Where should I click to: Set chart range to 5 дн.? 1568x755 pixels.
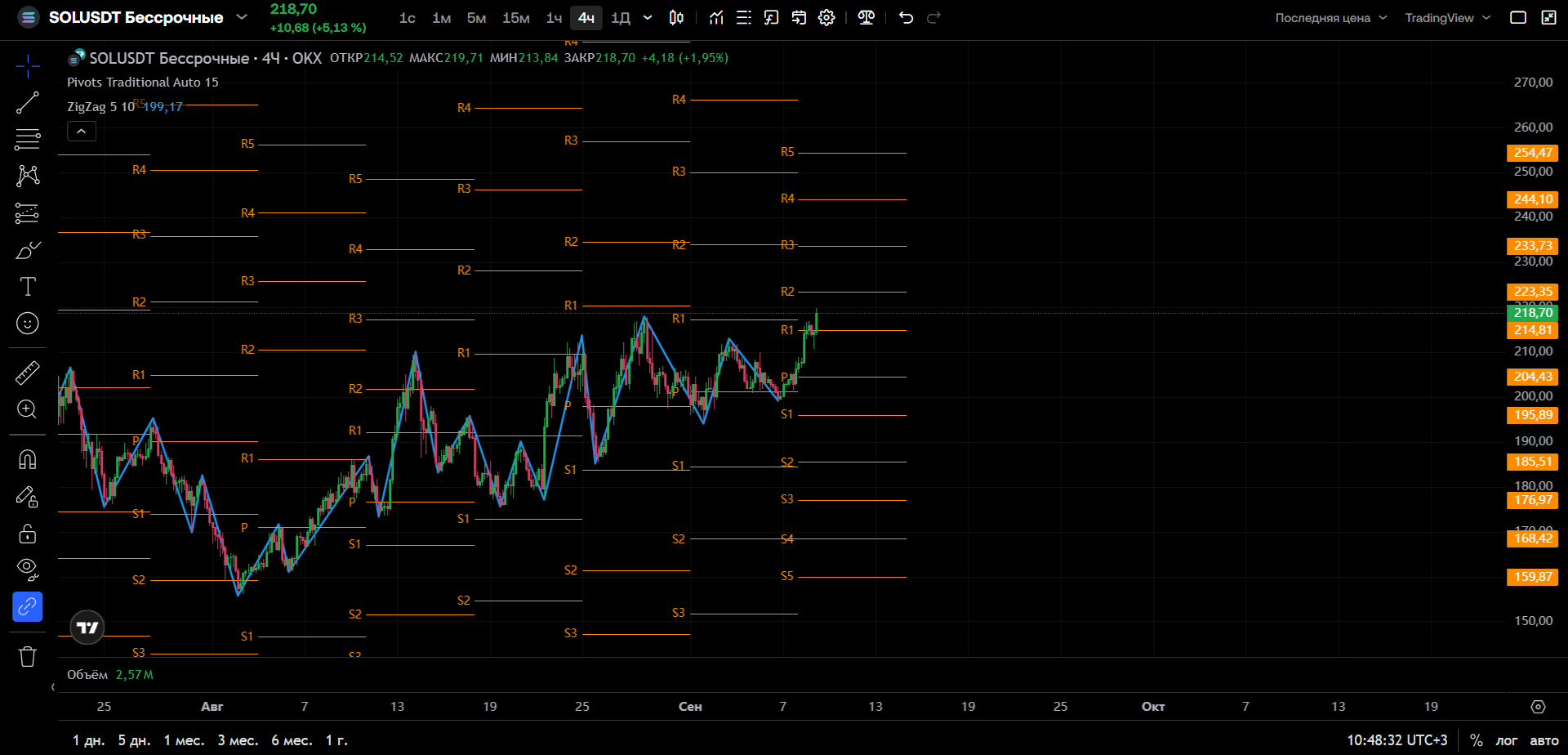(134, 740)
